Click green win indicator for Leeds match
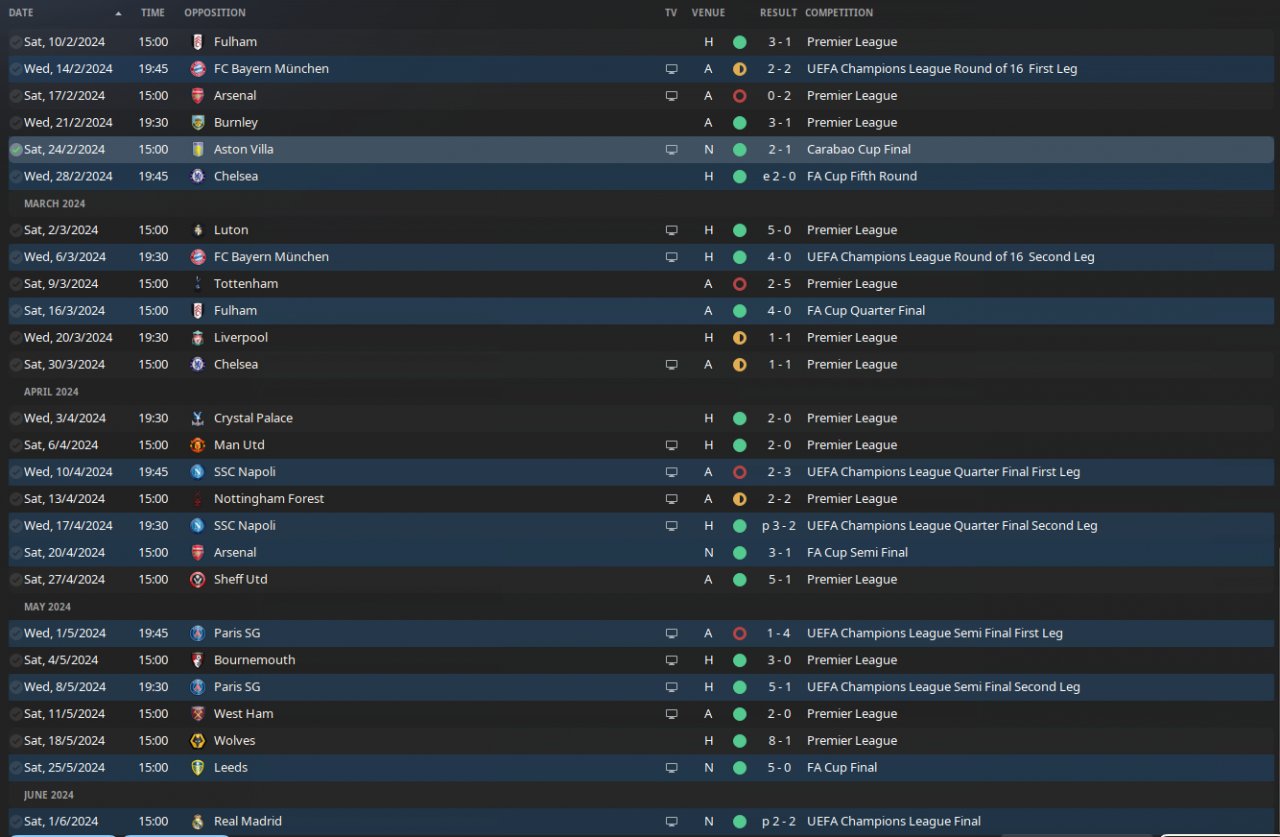 (739, 768)
